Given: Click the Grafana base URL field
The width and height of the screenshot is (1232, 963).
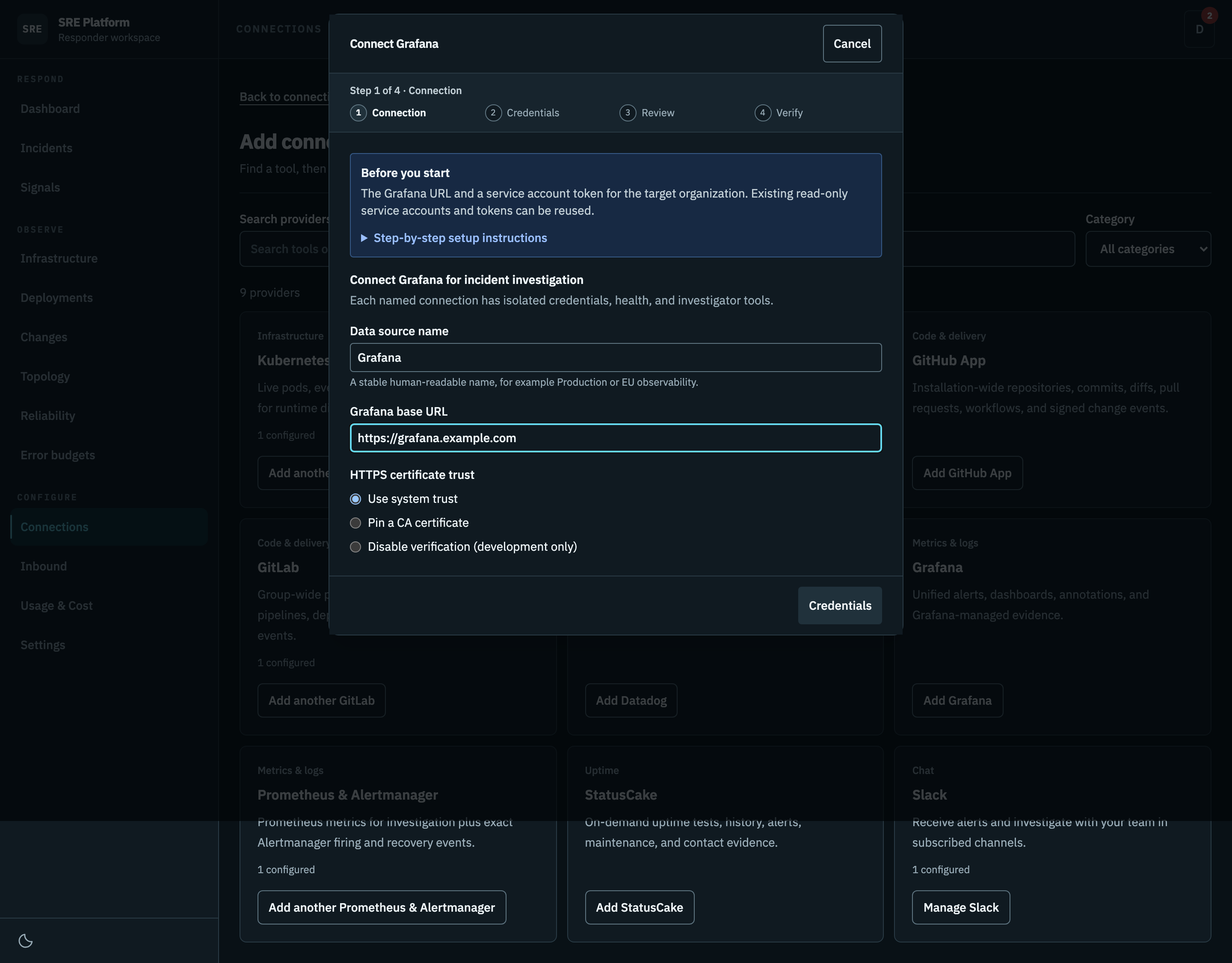Looking at the screenshot, I should click(616, 438).
